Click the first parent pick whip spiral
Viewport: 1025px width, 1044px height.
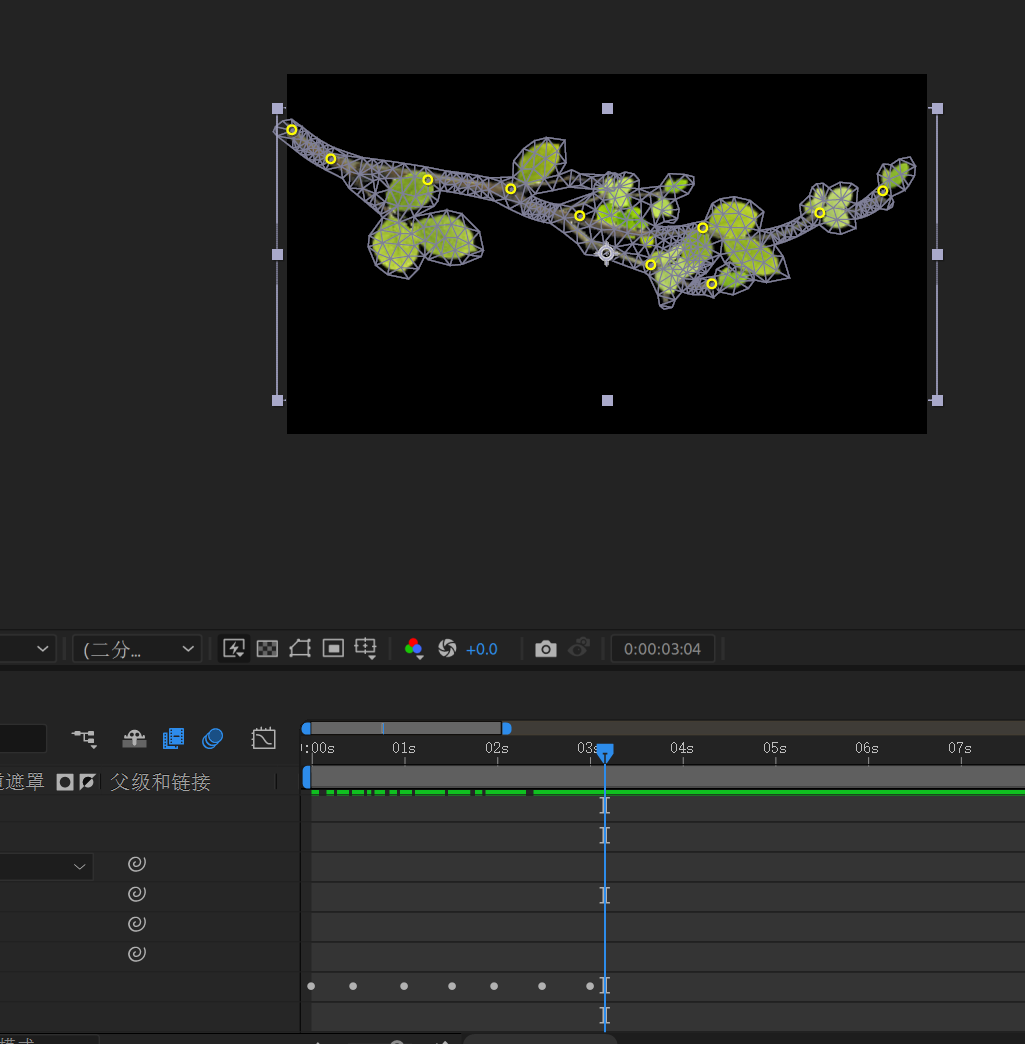[138, 864]
